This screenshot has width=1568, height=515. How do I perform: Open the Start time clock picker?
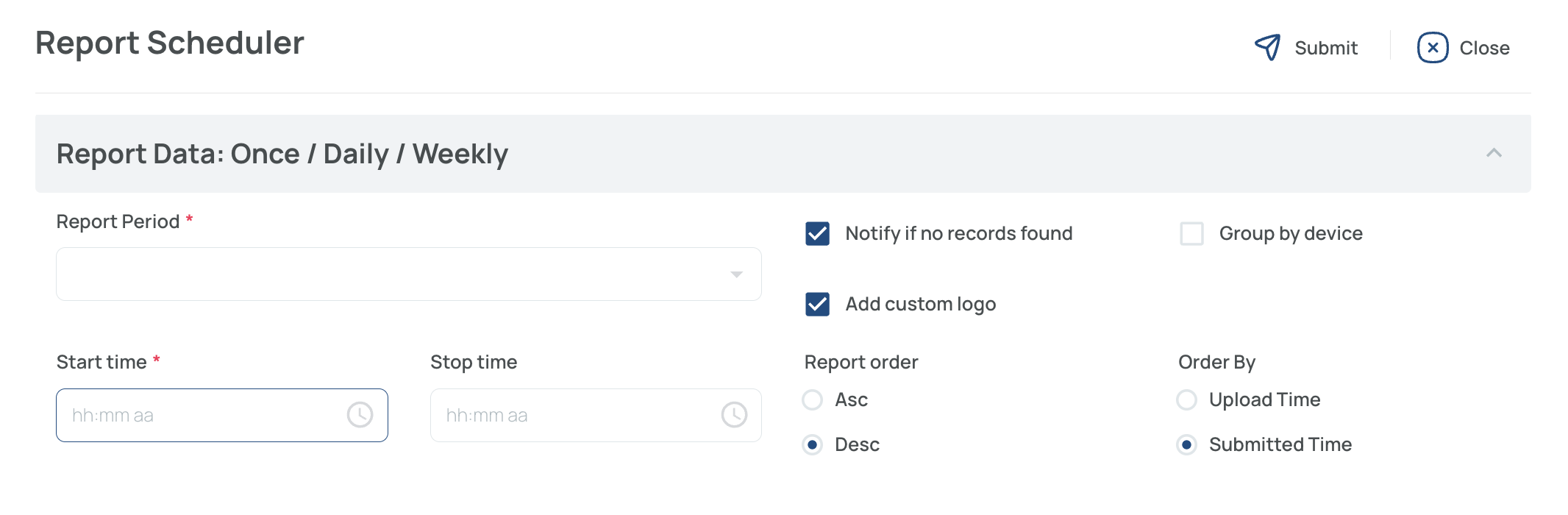pyautogui.click(x=360, y=415)
